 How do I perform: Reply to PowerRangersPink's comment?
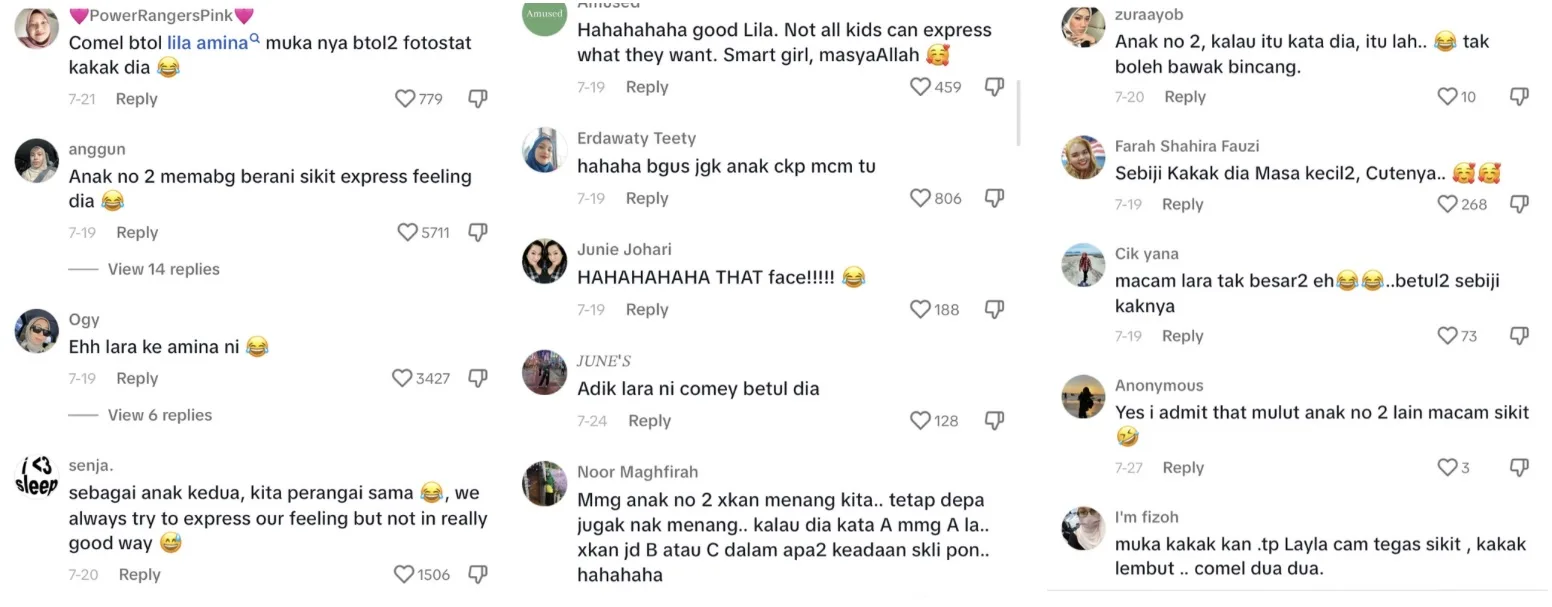coord(136,99)
